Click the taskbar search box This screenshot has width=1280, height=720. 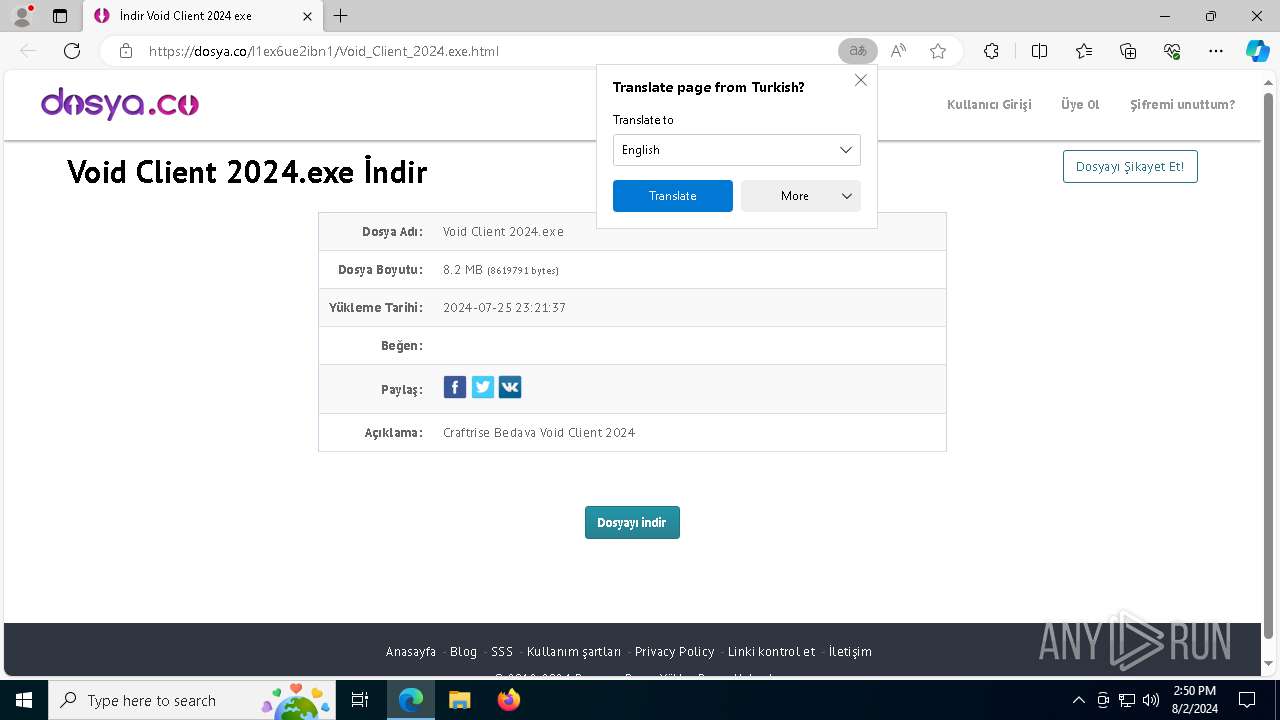[x=190, y=700]
